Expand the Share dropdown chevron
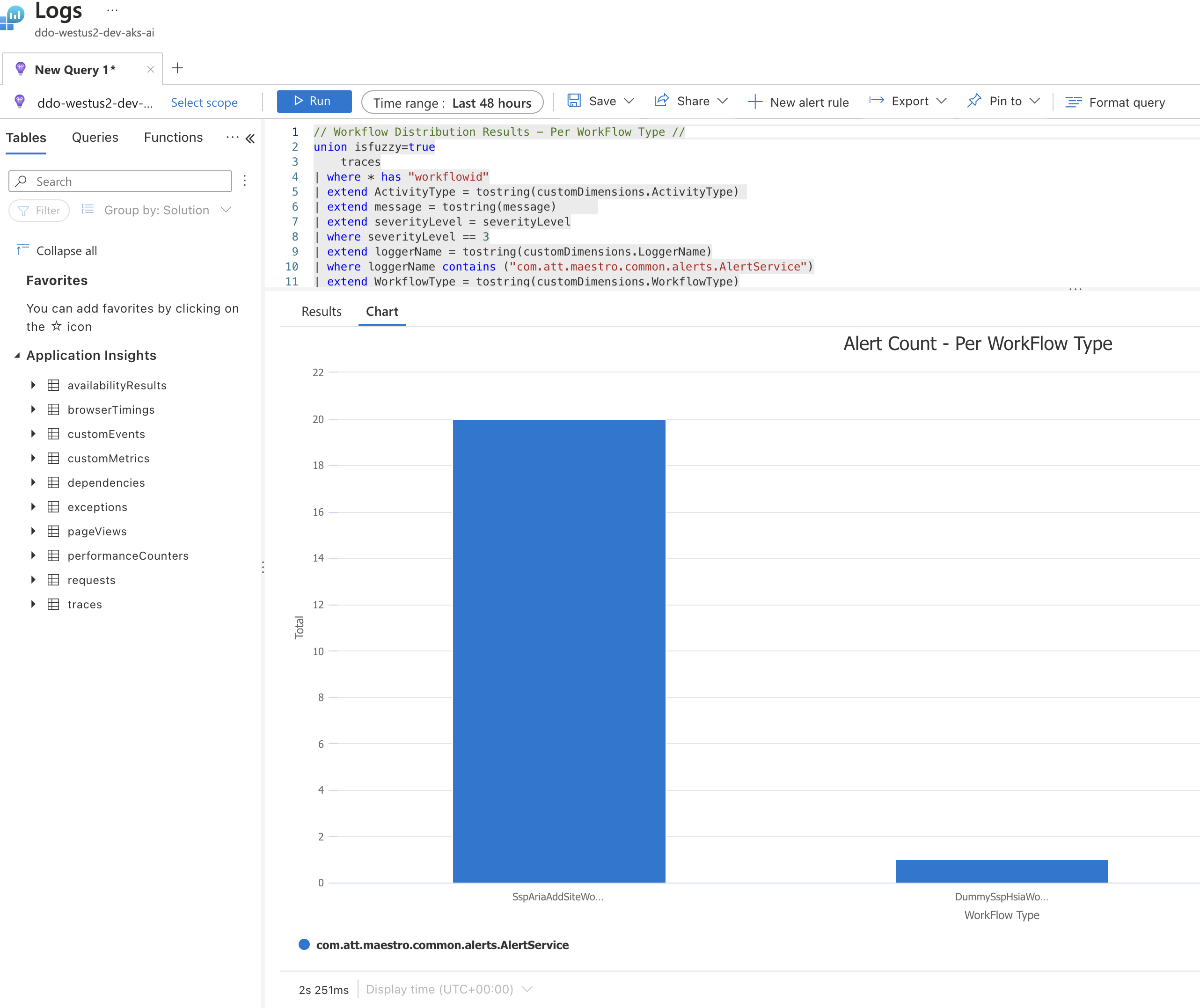The height and width of the screenshot is (1008, 1200). [x=723, y=101]
